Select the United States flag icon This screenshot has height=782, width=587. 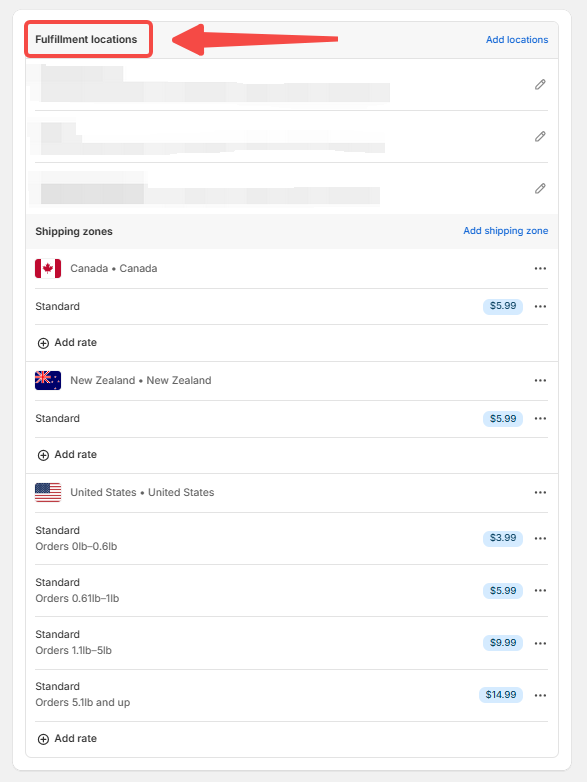[48, 492]
